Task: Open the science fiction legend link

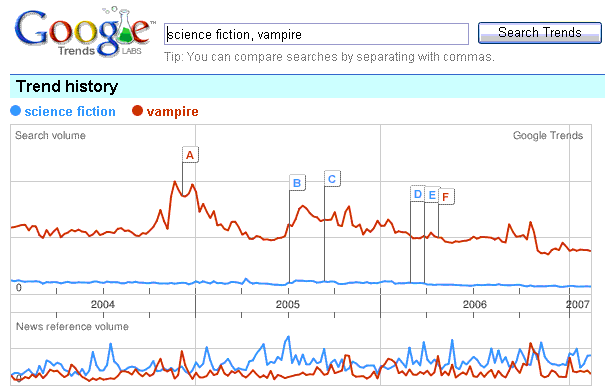Action: click(70, 111)
